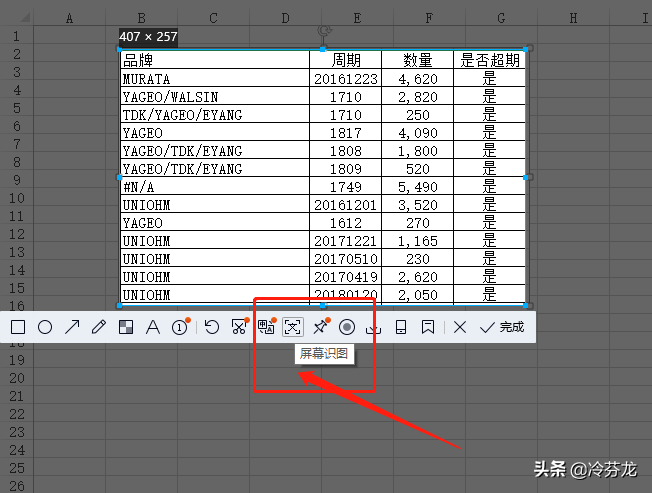Click the scissors screenshot tool
Image resolution: width=652 pixels, height=493 pixels.
[x=240, y=327]
